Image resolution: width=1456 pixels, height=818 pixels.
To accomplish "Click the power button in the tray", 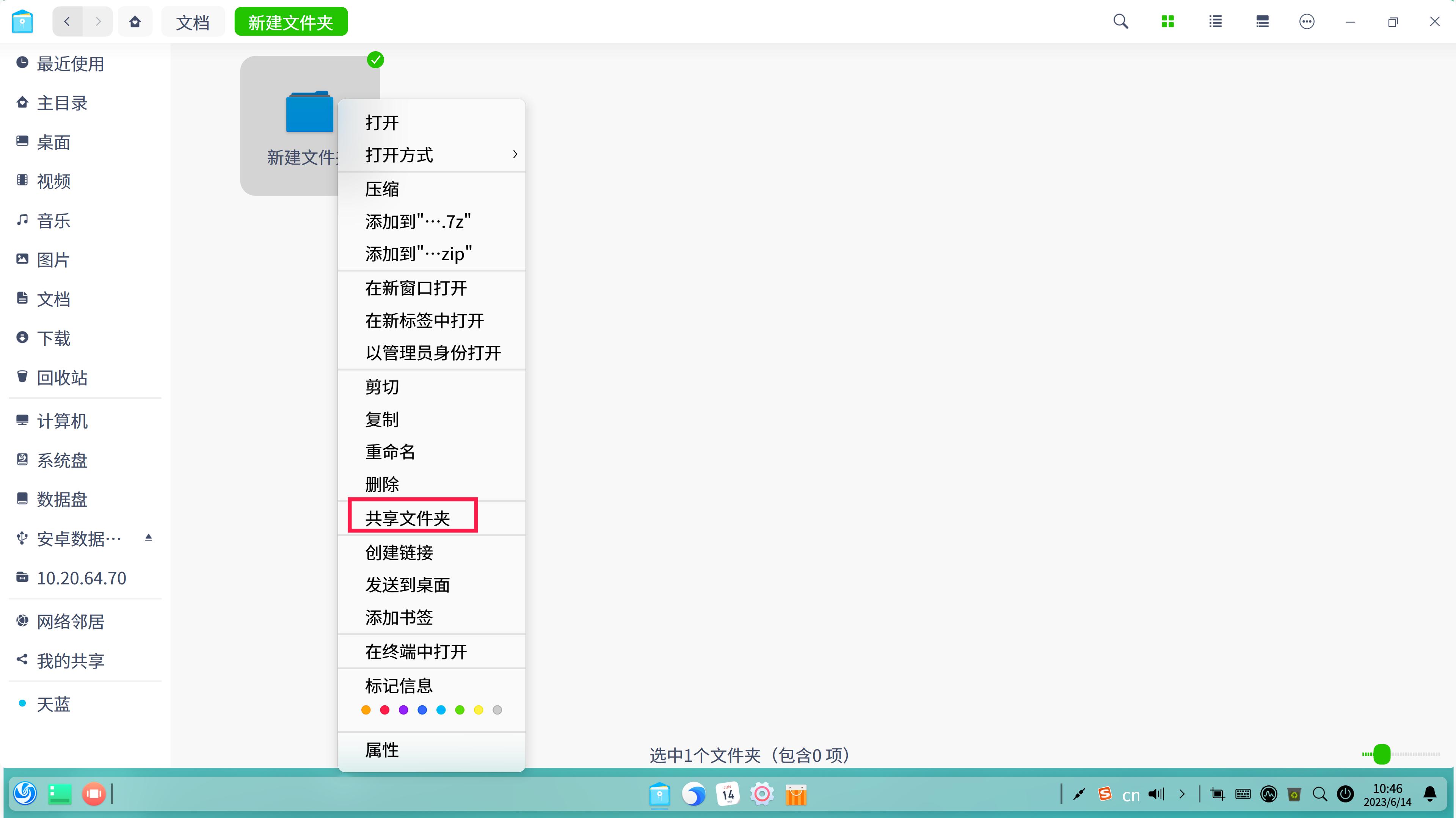I will [x=1345, y=794].
